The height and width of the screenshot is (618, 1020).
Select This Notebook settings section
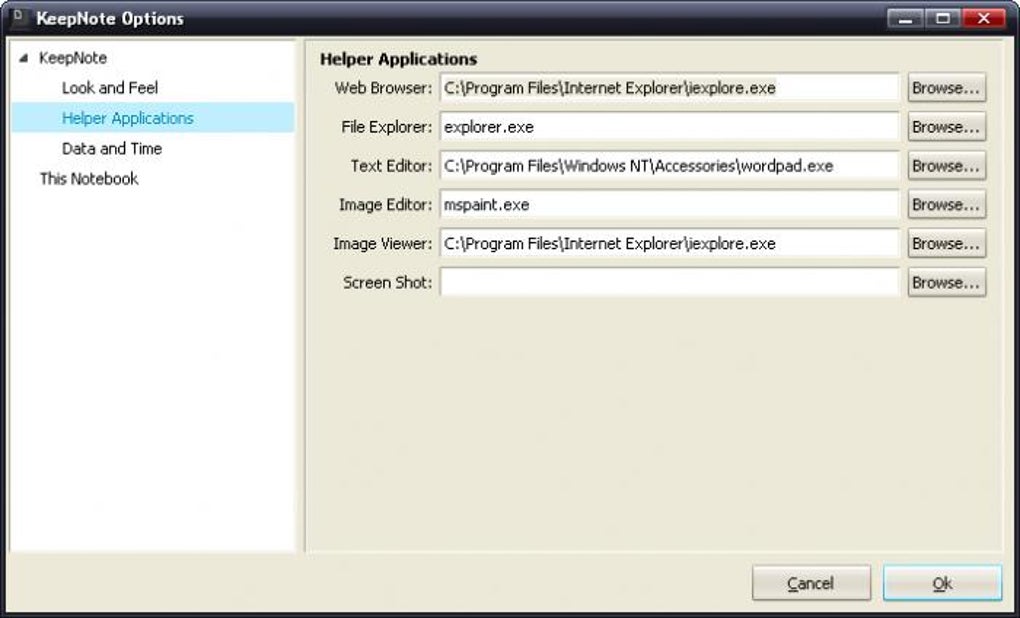(88, 178)
